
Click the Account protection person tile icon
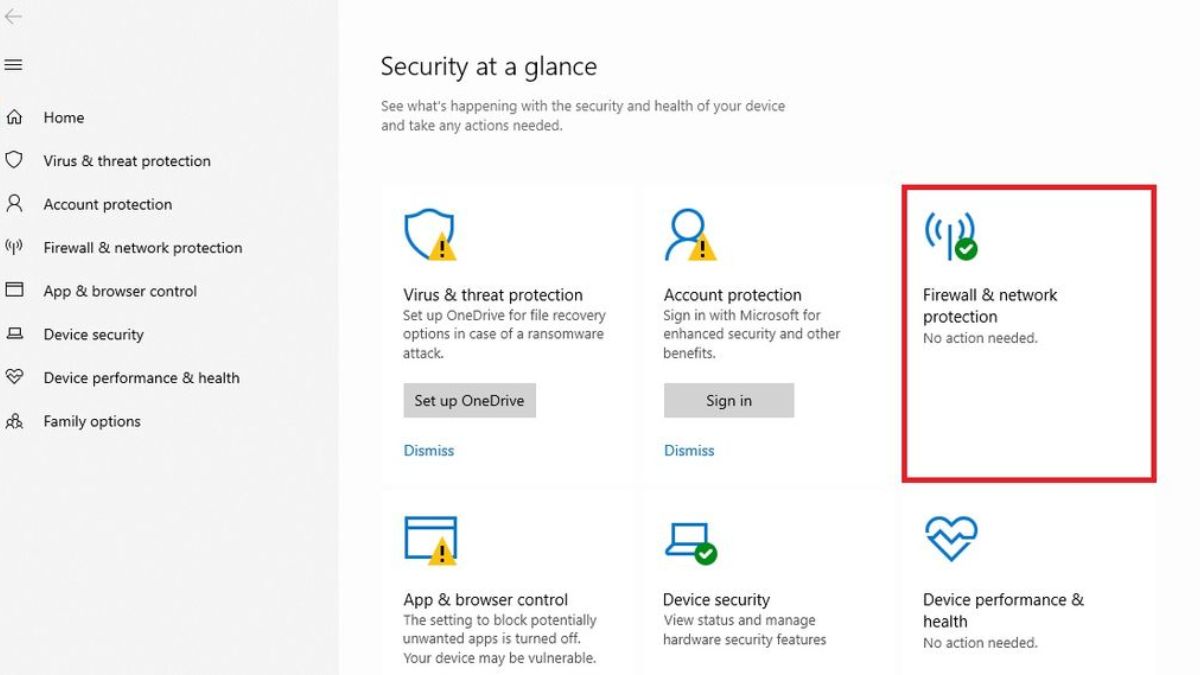689,235
